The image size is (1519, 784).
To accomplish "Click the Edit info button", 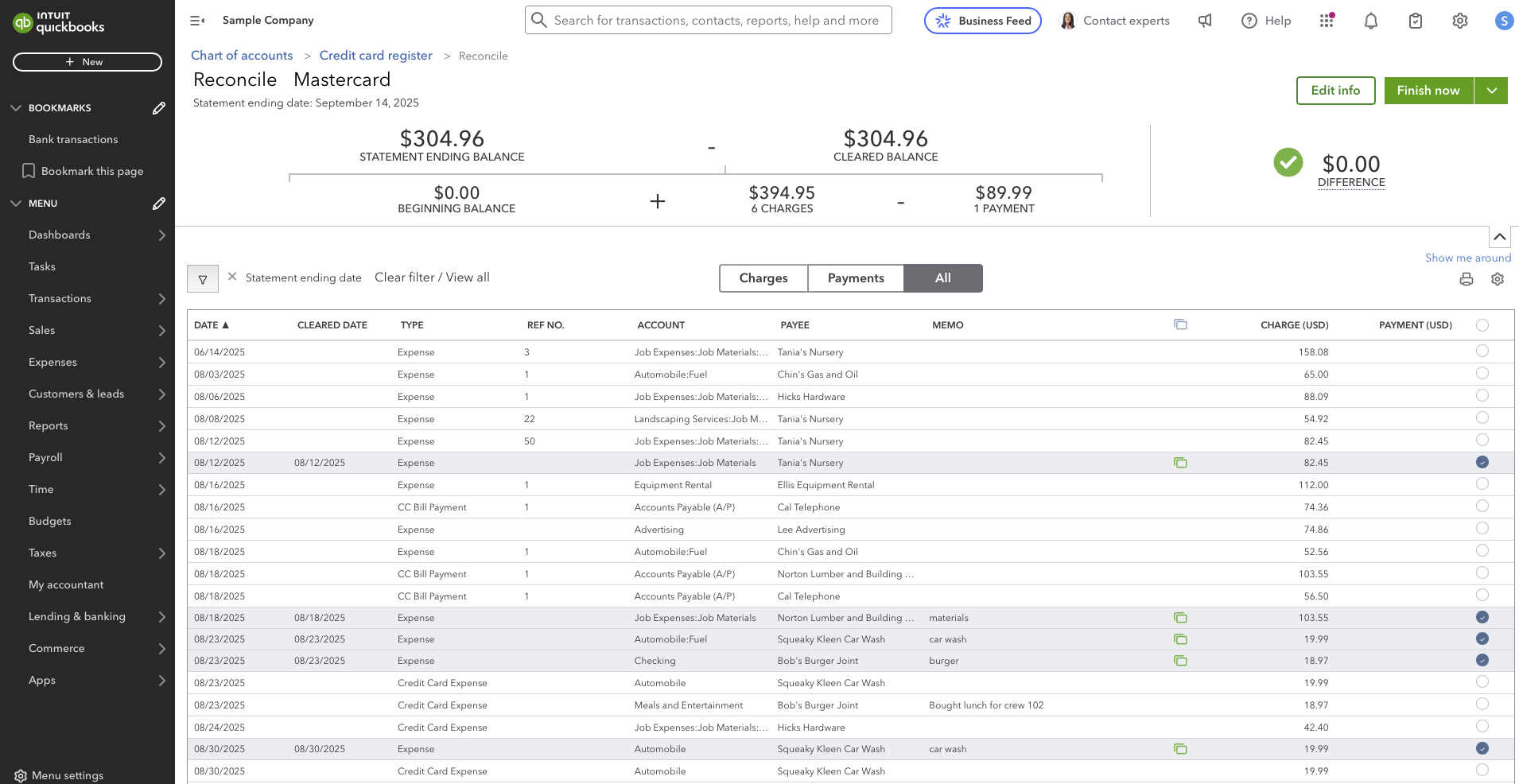I will (x=1335, y=91).
